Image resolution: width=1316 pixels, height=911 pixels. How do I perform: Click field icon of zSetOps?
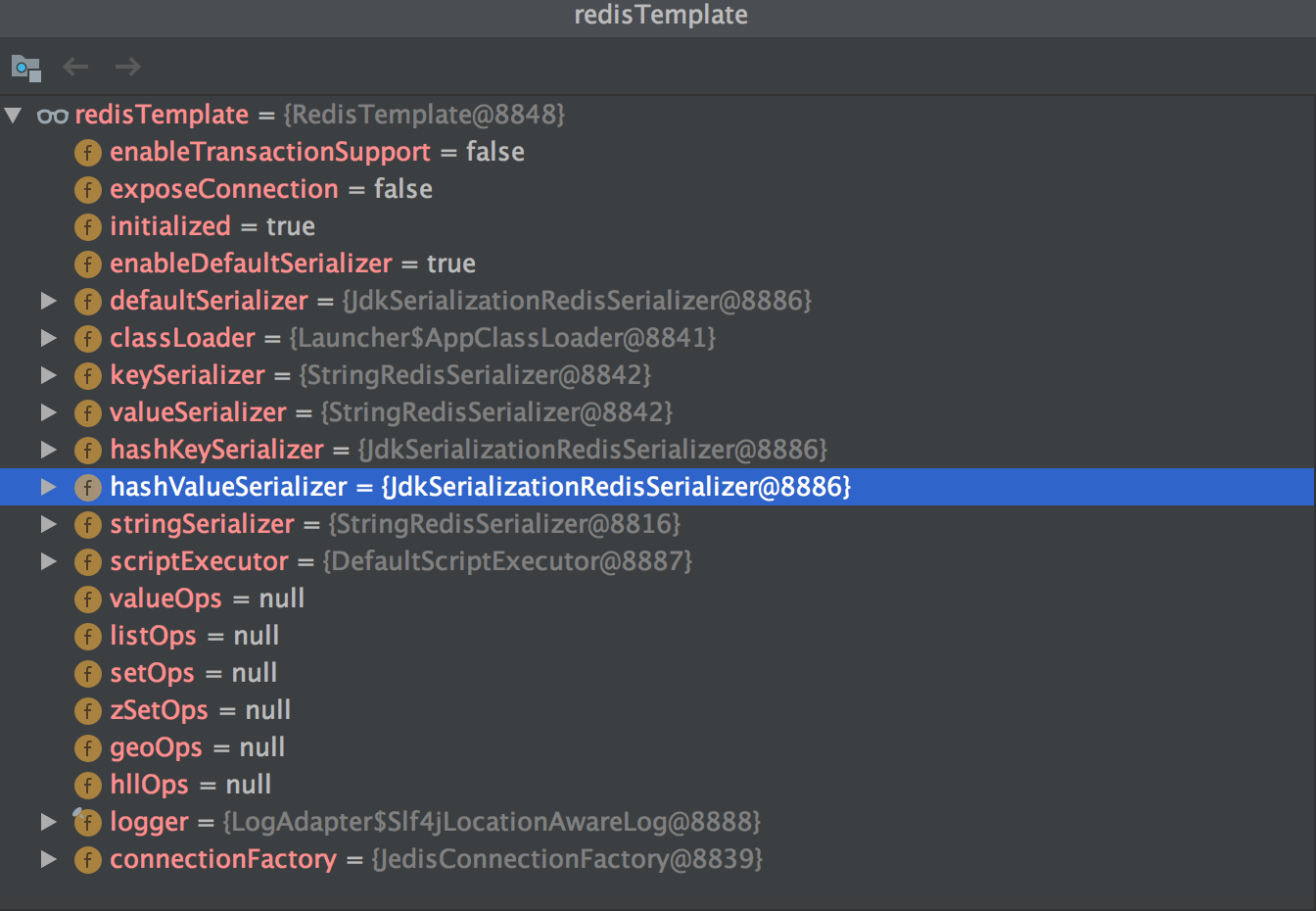point(88,711)
